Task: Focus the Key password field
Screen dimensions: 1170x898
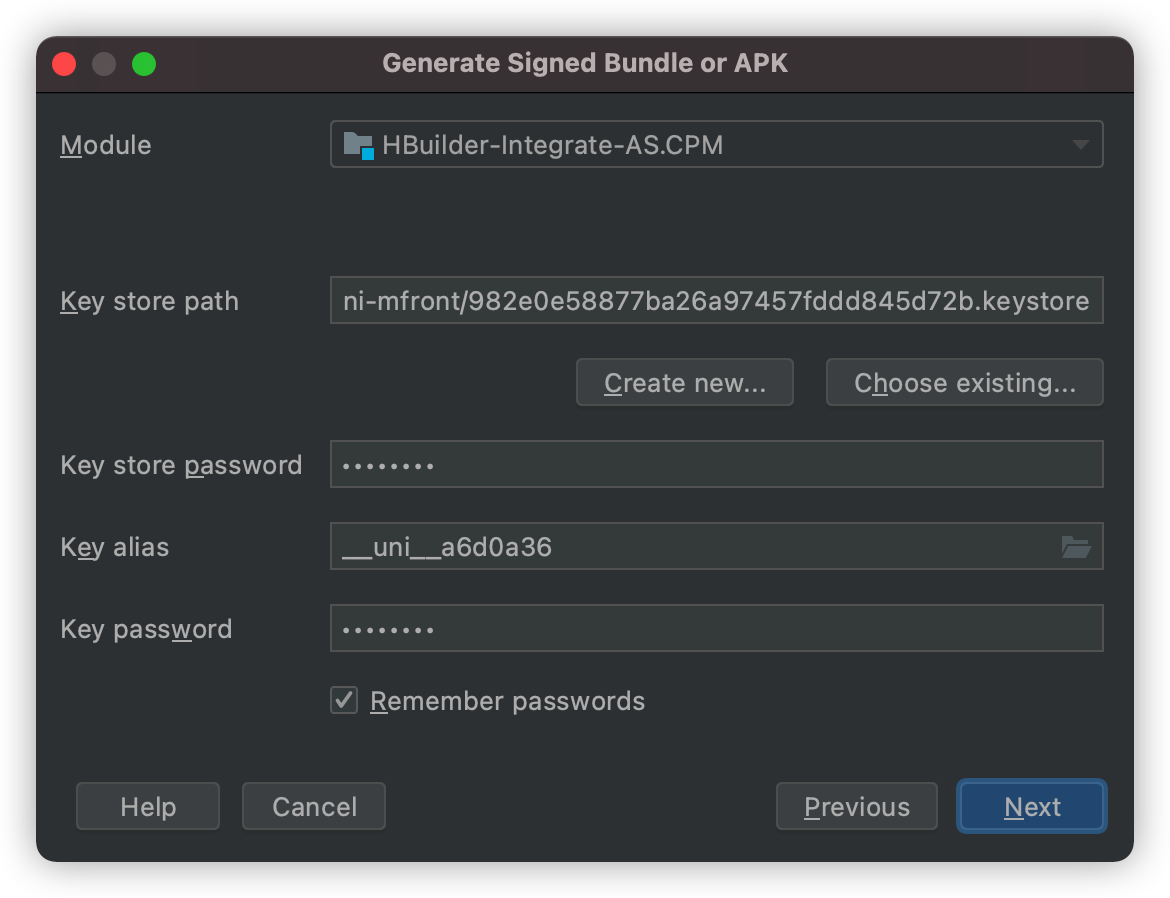Action: pyautogui.click(x=716, y=629)
